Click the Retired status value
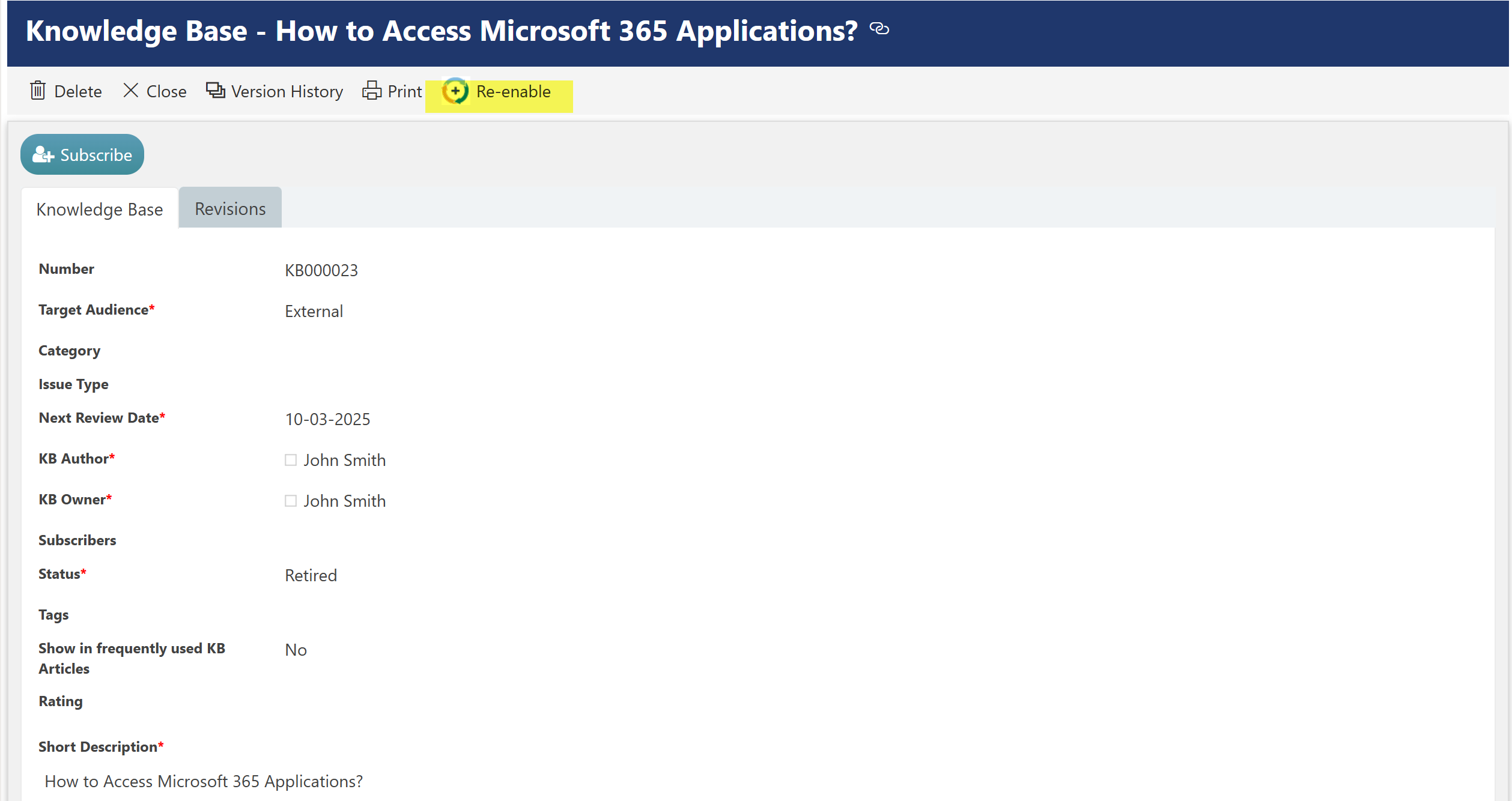1512x801 pixels. 311,575
